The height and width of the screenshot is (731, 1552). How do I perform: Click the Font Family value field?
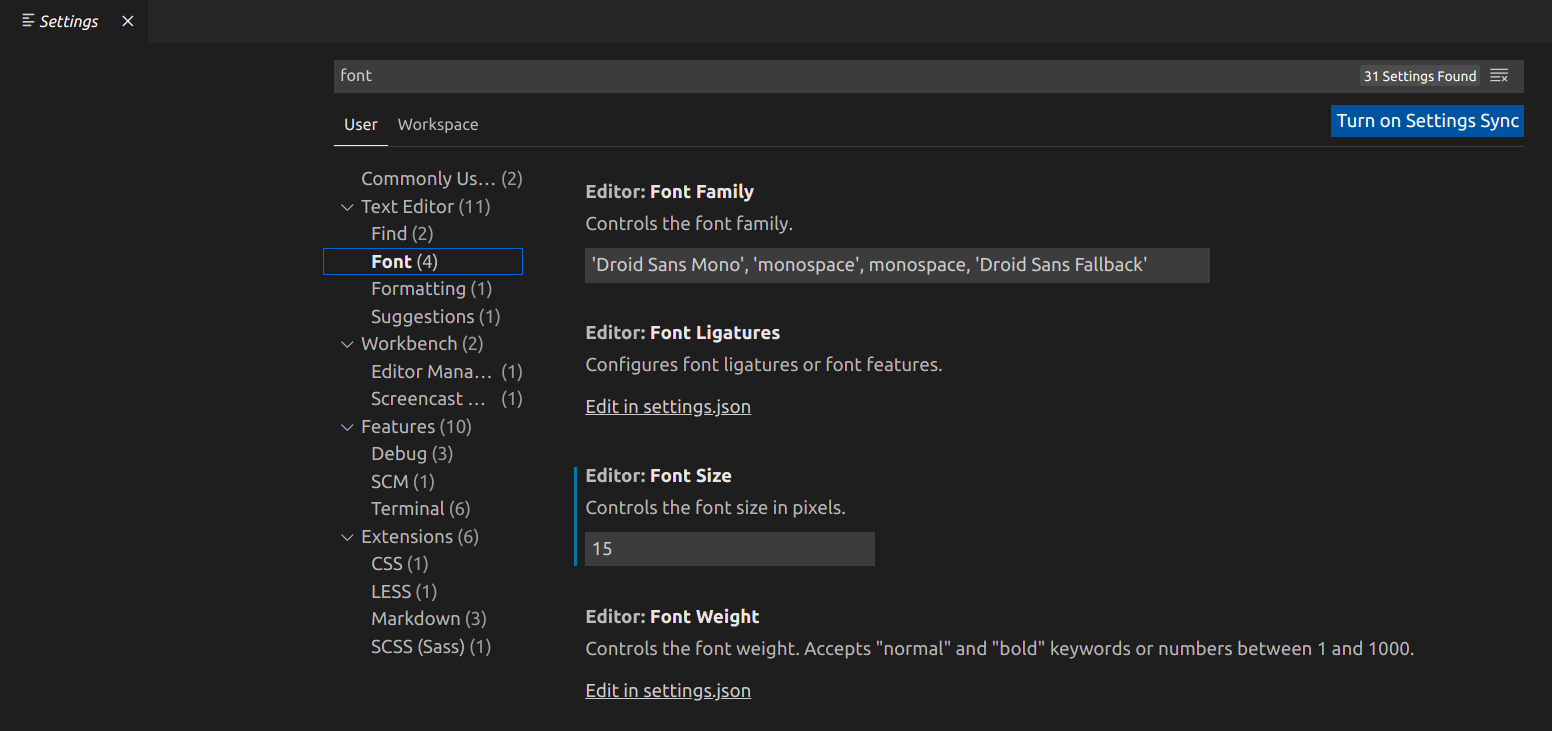[x=897, y=264]
